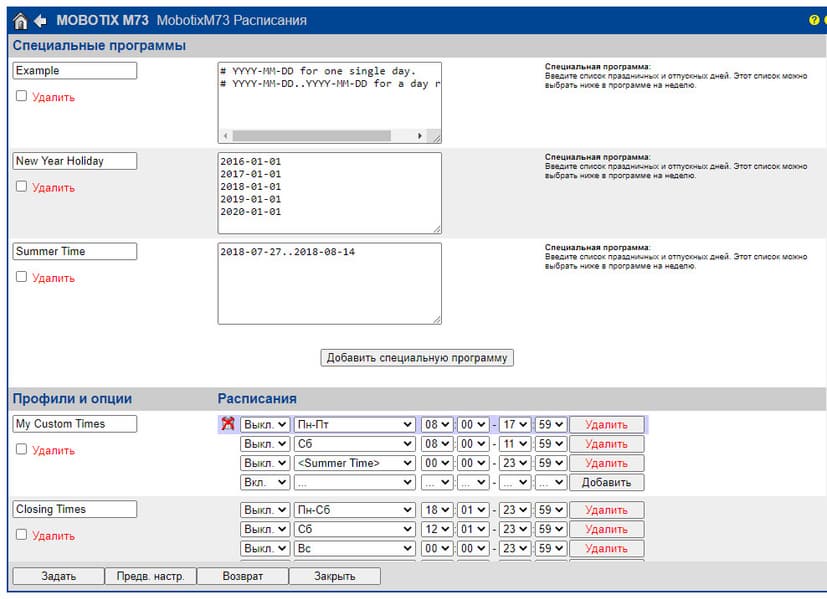Viewport: 827px width, 599px height.
Task: Click the red alarm icon beside Пн-Пт row
Action: (x=227, y=423)
